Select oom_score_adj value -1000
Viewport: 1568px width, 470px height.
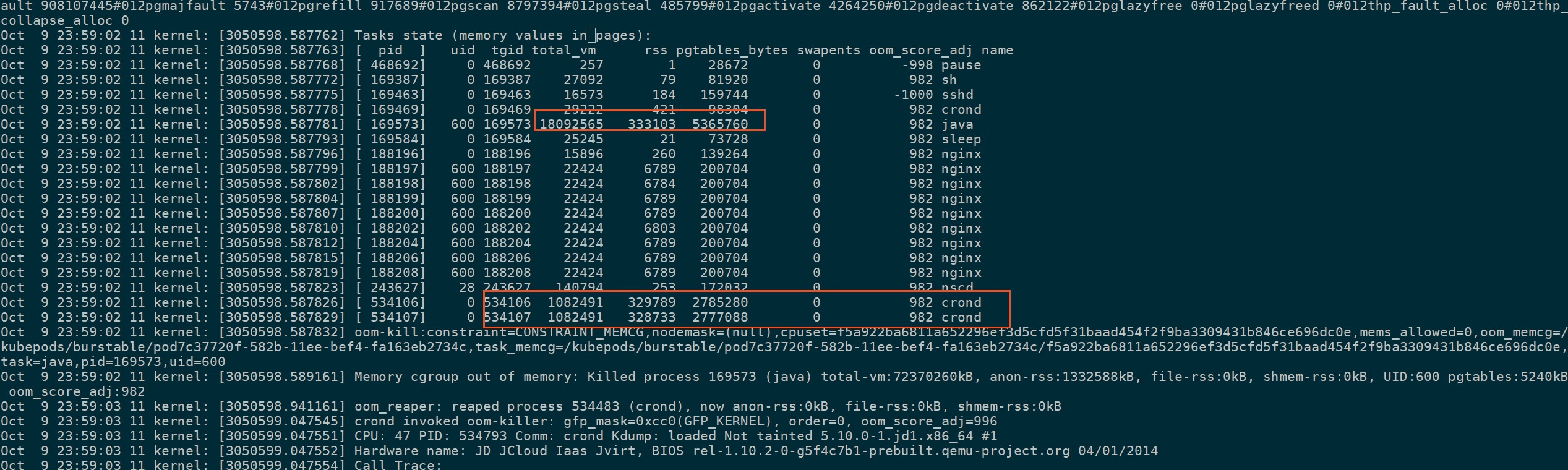click(x=913, y=95)
